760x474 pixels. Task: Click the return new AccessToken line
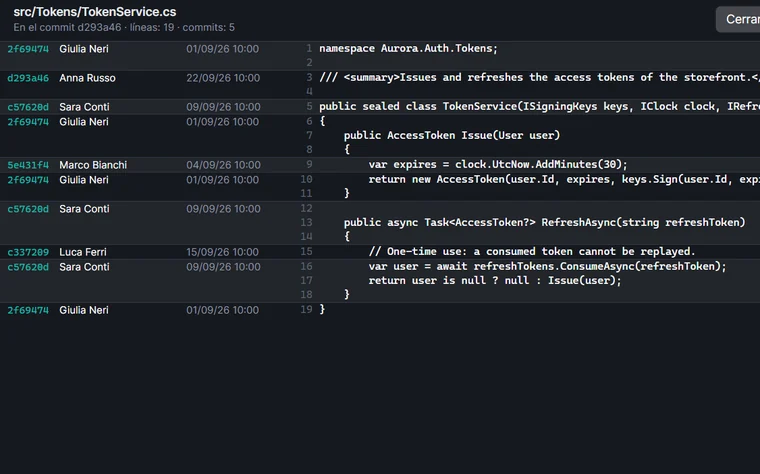564,179
